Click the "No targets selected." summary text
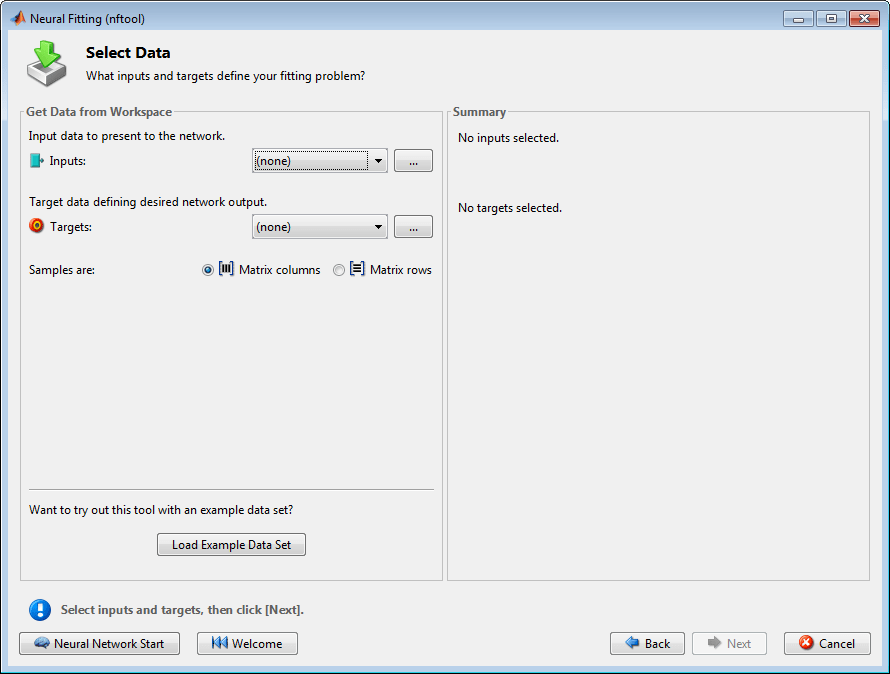Screen dimensions: 890x674 click(510, 208)
